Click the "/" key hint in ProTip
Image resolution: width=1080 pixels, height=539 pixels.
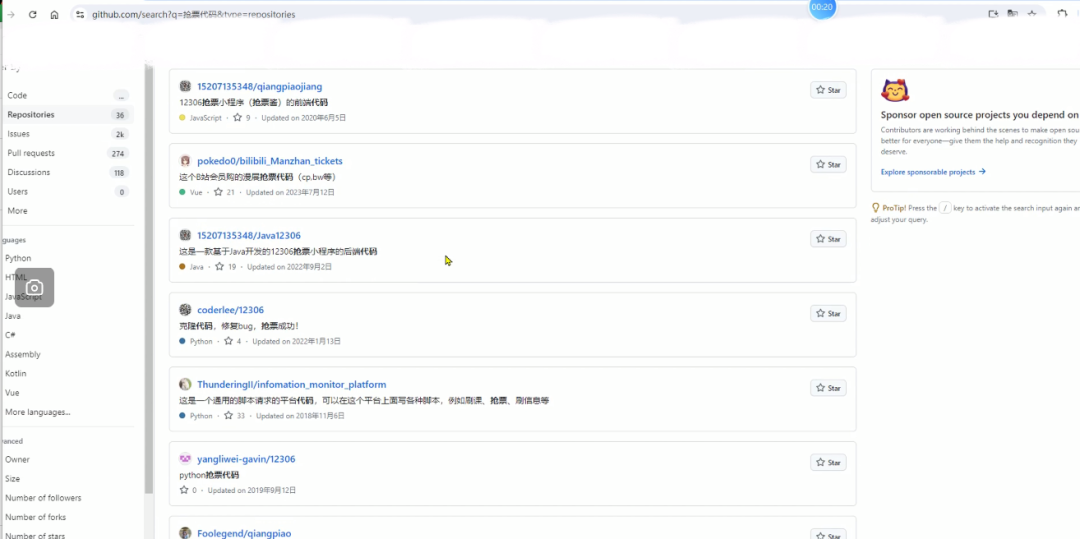pyautogui.click(x=945, y=208)
